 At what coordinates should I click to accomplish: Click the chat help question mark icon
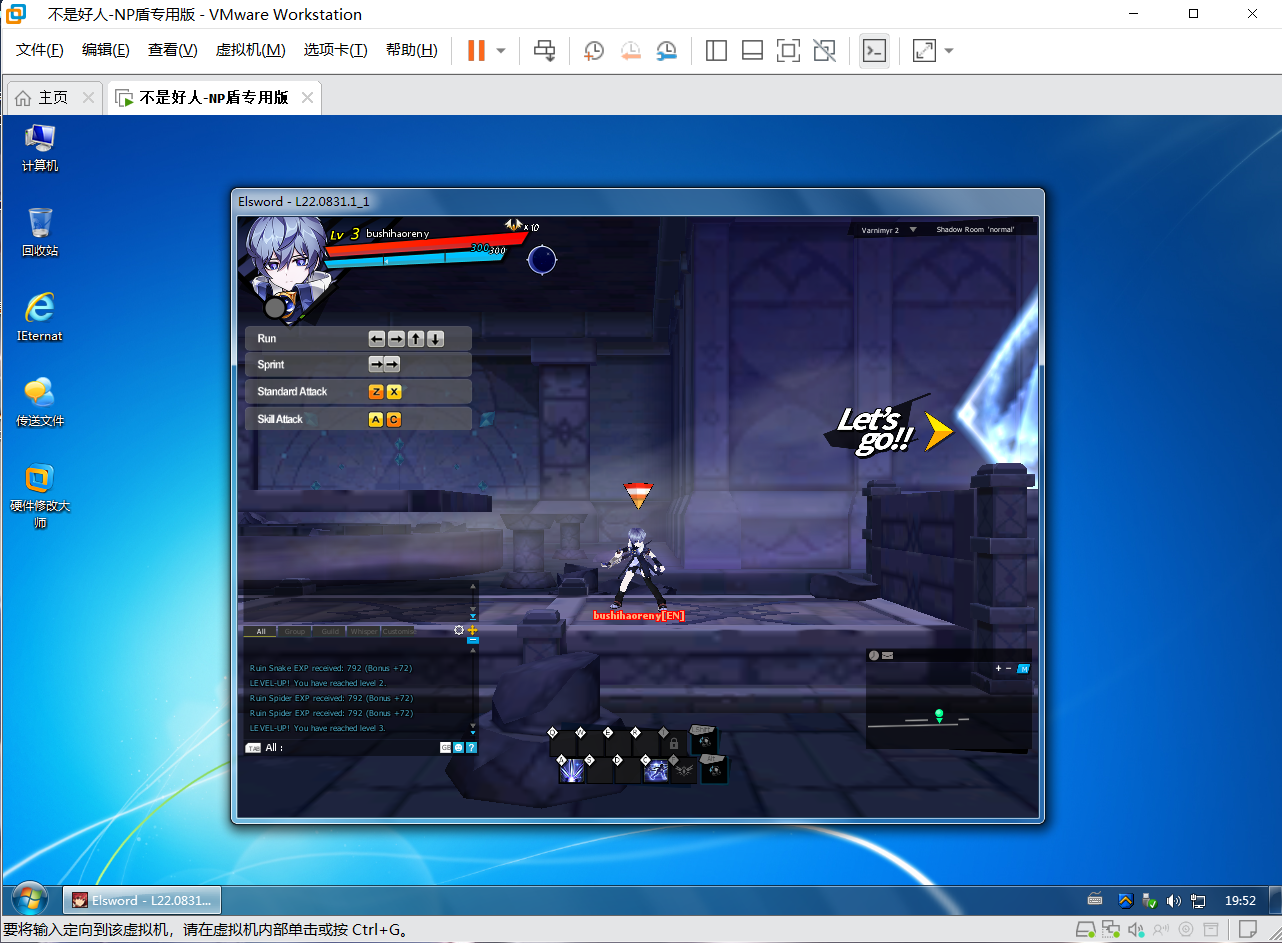pos(471,747)
